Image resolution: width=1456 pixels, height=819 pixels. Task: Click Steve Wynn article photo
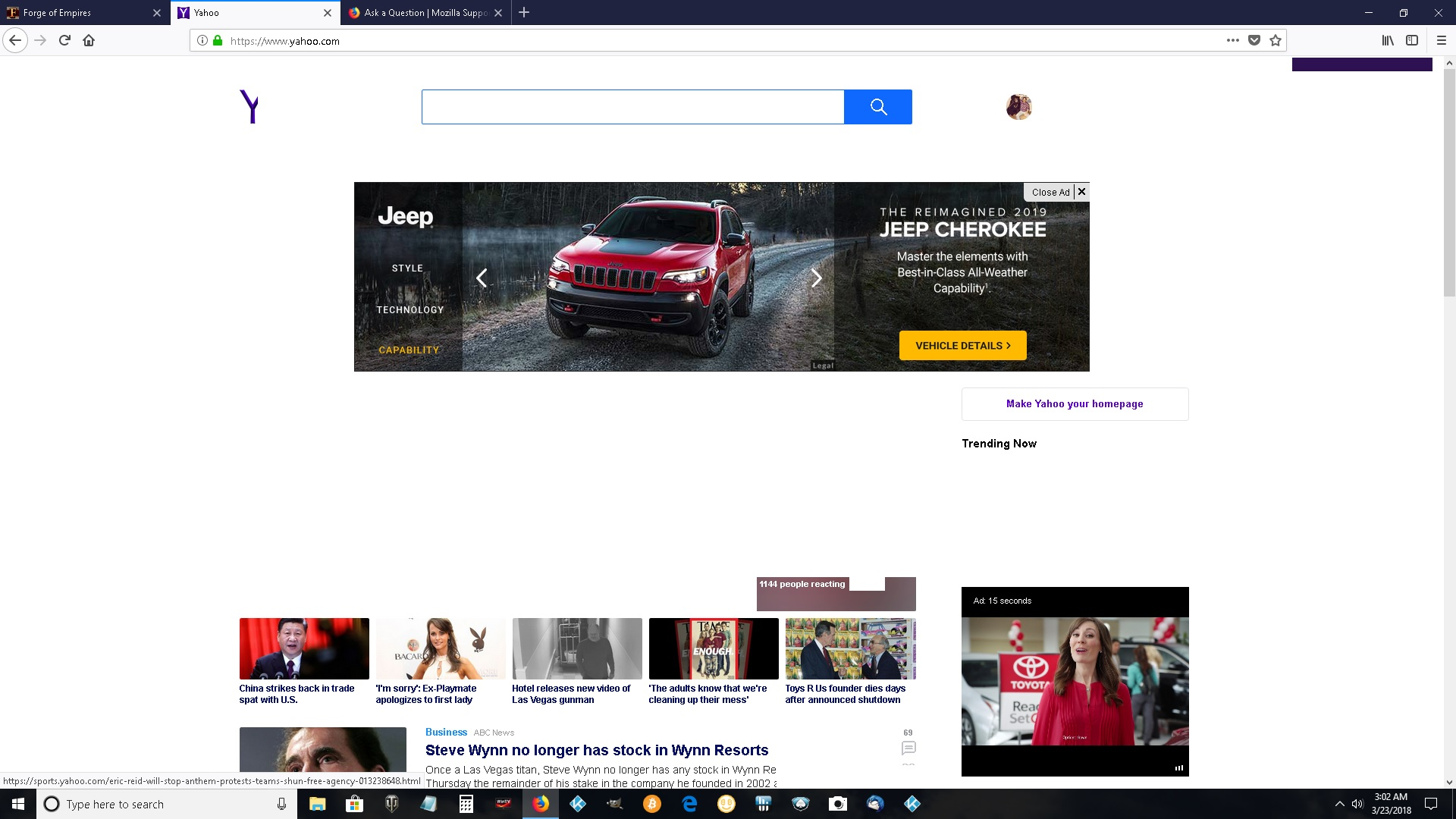[x=323, y=750]
